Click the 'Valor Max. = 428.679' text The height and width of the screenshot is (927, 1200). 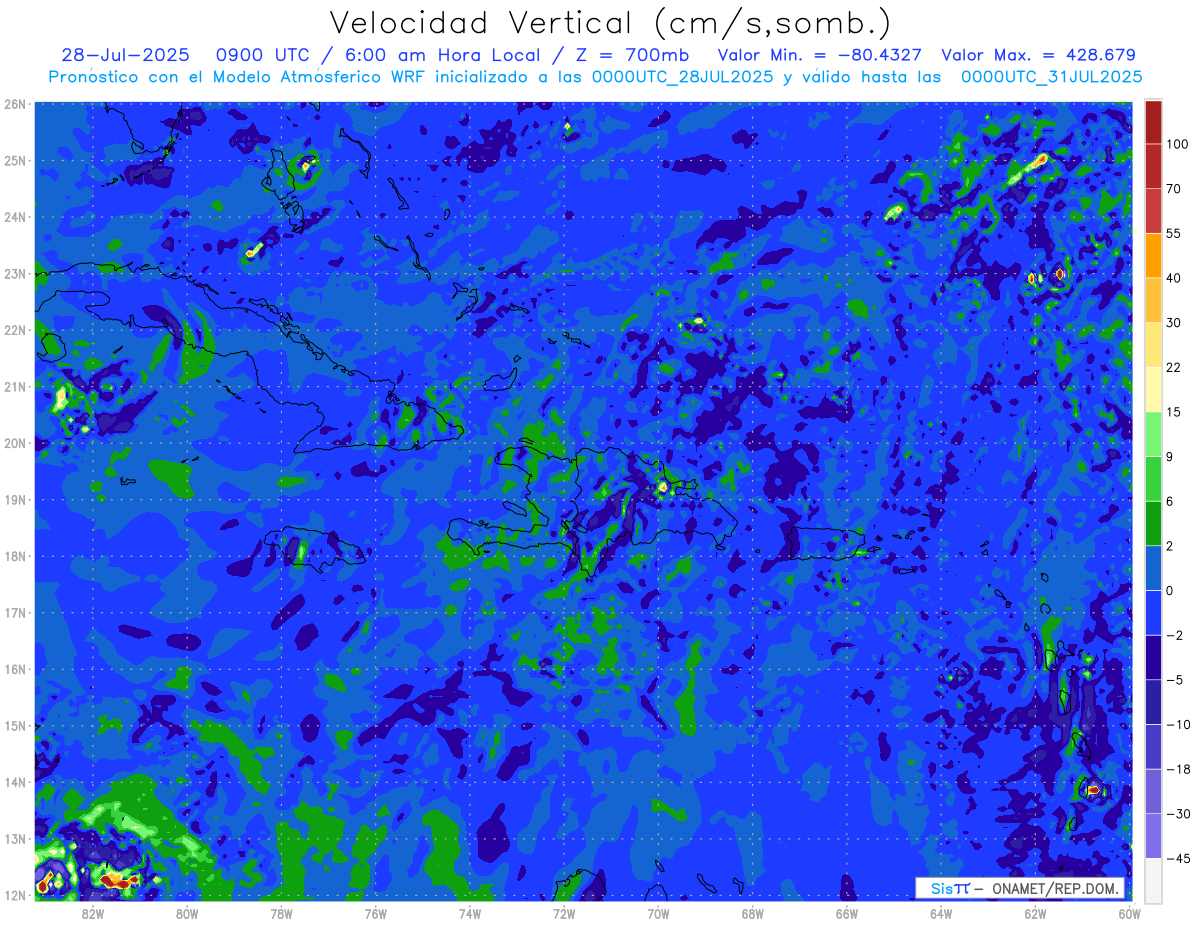1038,55
